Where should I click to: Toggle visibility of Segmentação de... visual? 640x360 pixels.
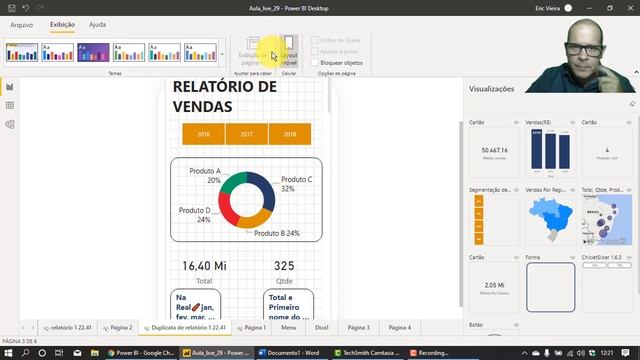point(516,190)
